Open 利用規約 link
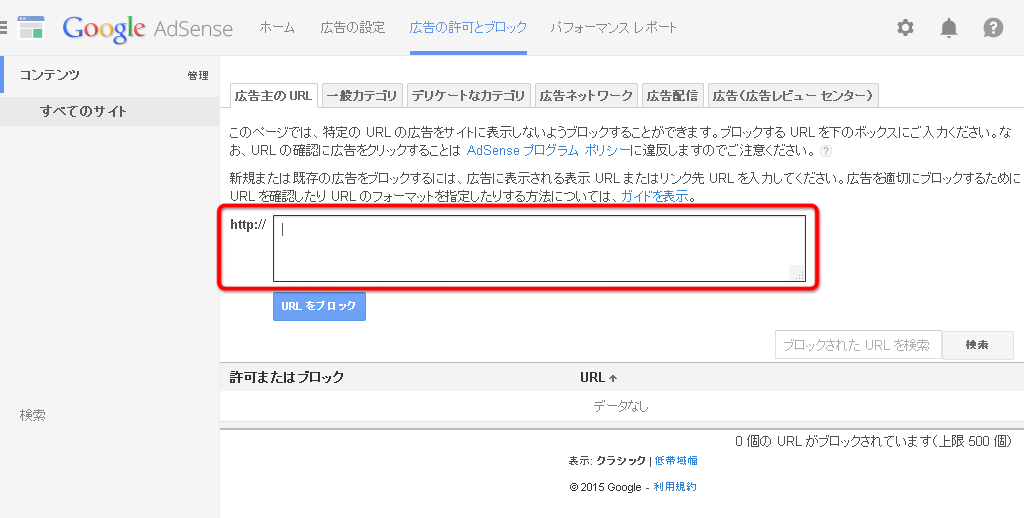The width and height of the screenshot is (1024, 518). 675,487
